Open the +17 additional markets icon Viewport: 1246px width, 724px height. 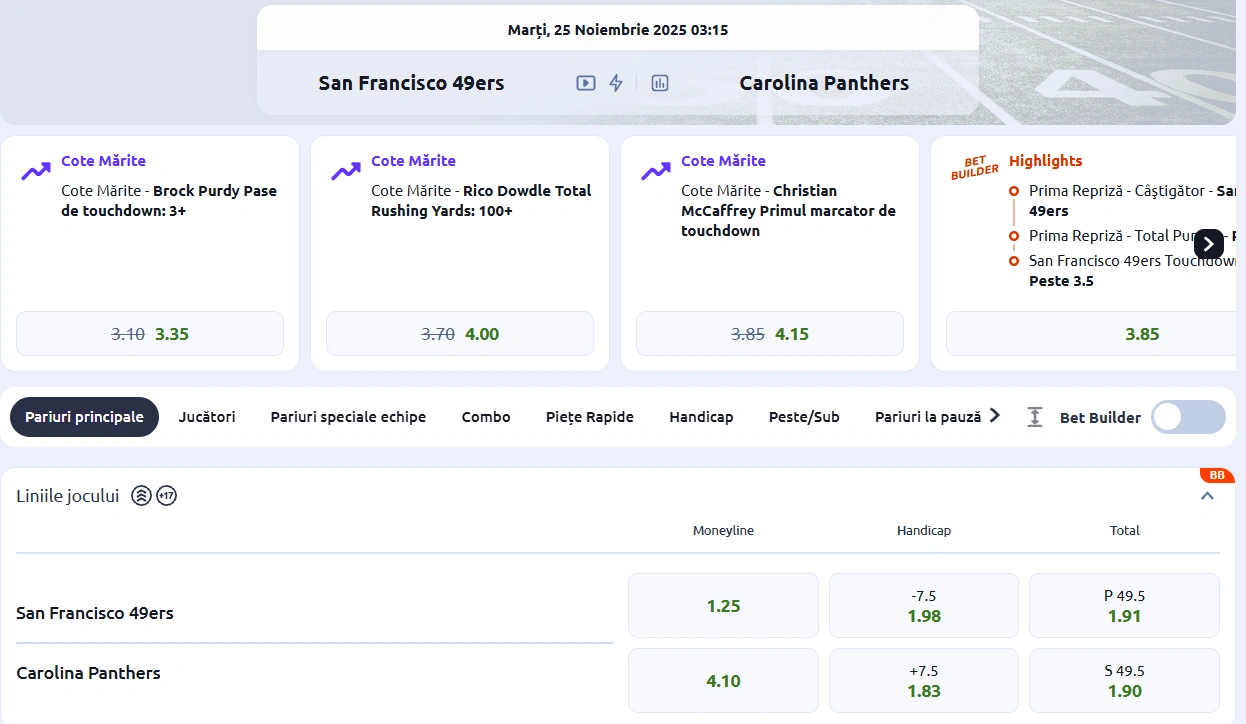pyautogui.click(x=166, y=495)
